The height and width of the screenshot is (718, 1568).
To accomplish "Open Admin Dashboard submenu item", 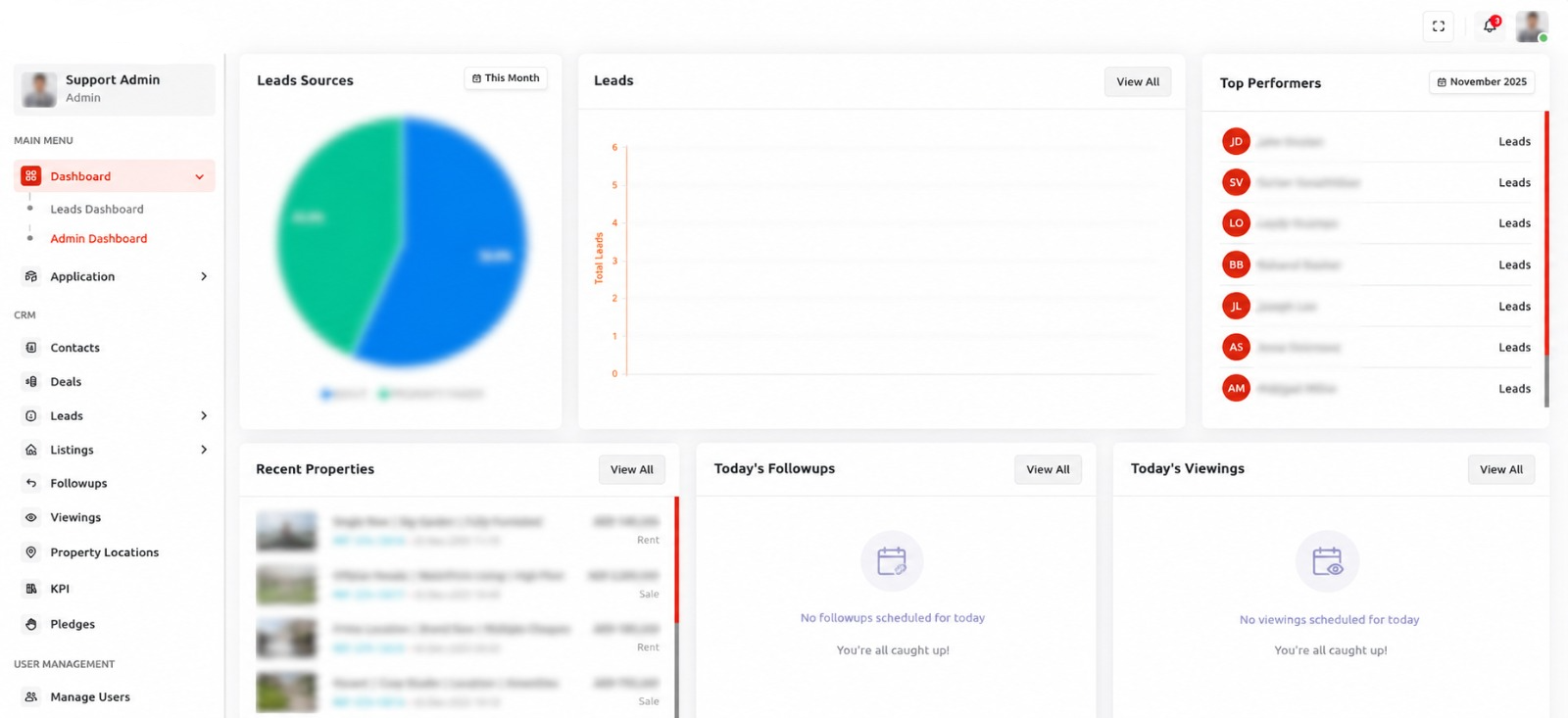I will pos(99,239).
